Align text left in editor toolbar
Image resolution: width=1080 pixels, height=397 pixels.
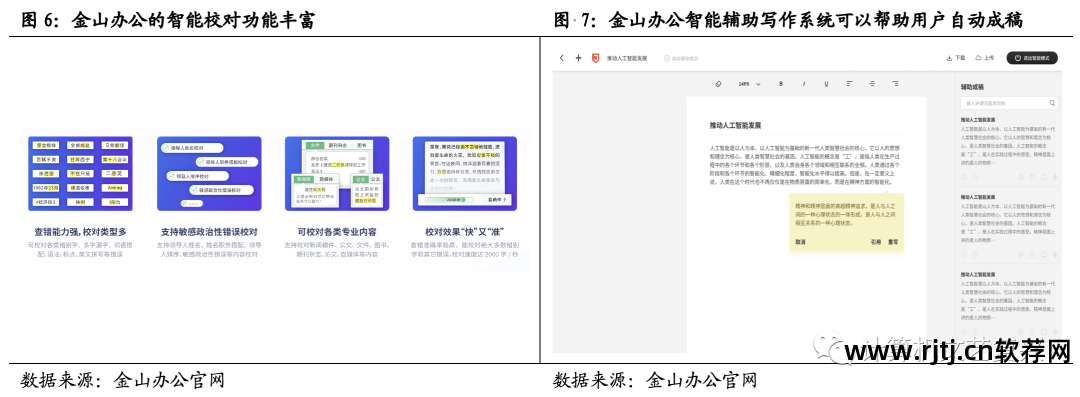[x=849, y=83]
